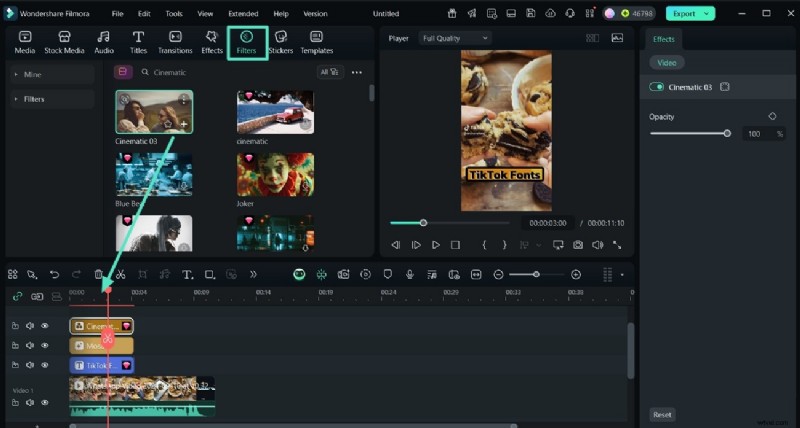
Task: Click the split scissors icon in timeline toolbar
Action: 120,274
